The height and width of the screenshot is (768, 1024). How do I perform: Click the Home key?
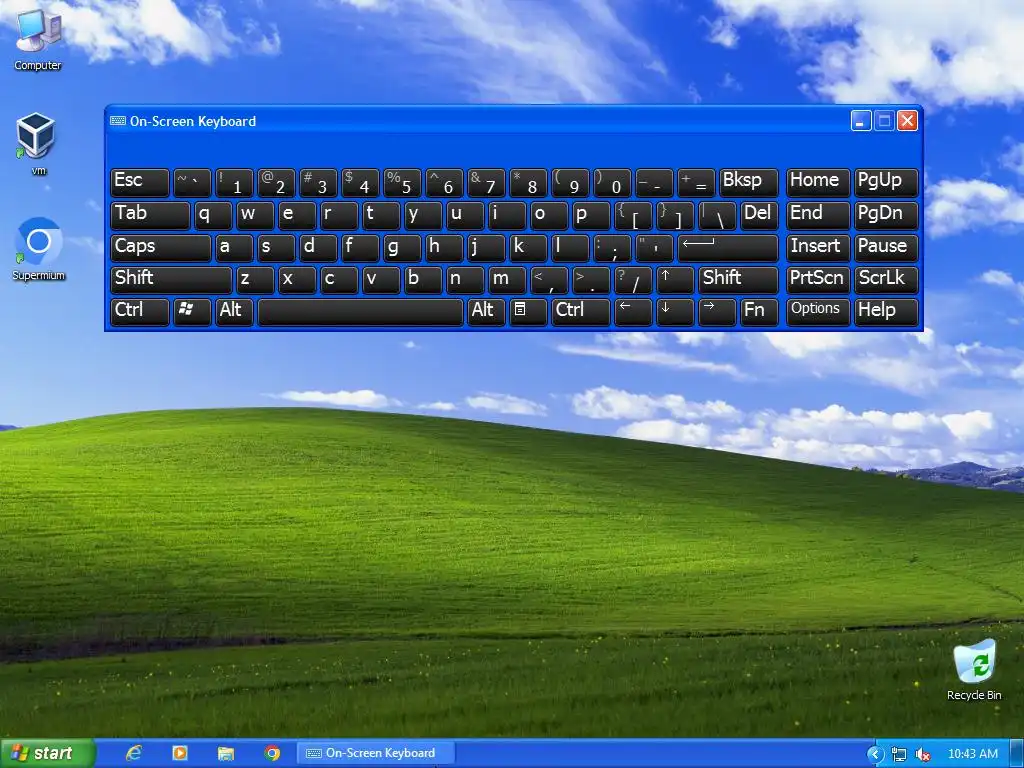pos(818,182)
